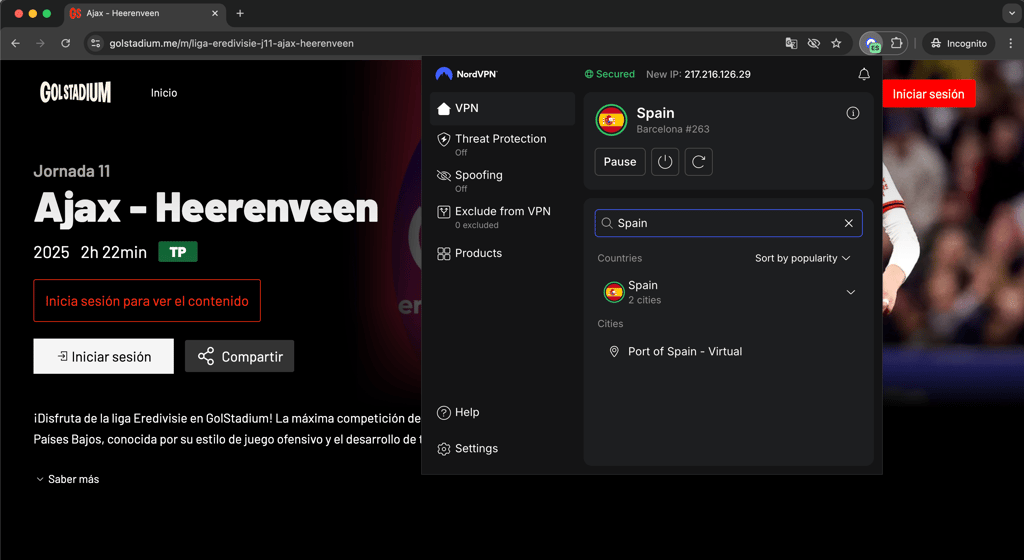Image resolution: width=1024 pixels, height=560 pixels.
Task: Select the VPN menu item
Action: pyautogui.click(x=502, y=108)
